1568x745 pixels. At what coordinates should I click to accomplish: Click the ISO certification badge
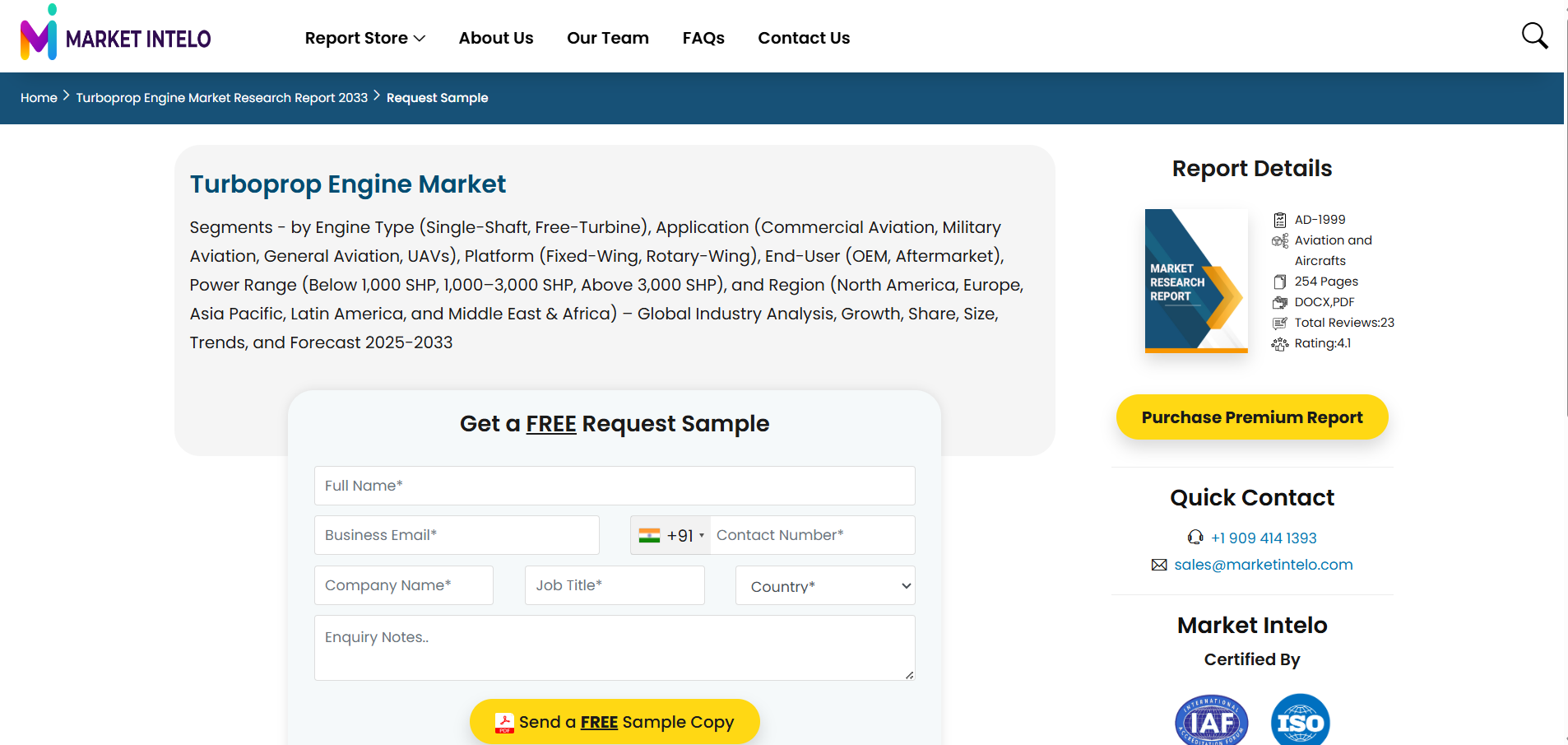tap(1300, 720)
